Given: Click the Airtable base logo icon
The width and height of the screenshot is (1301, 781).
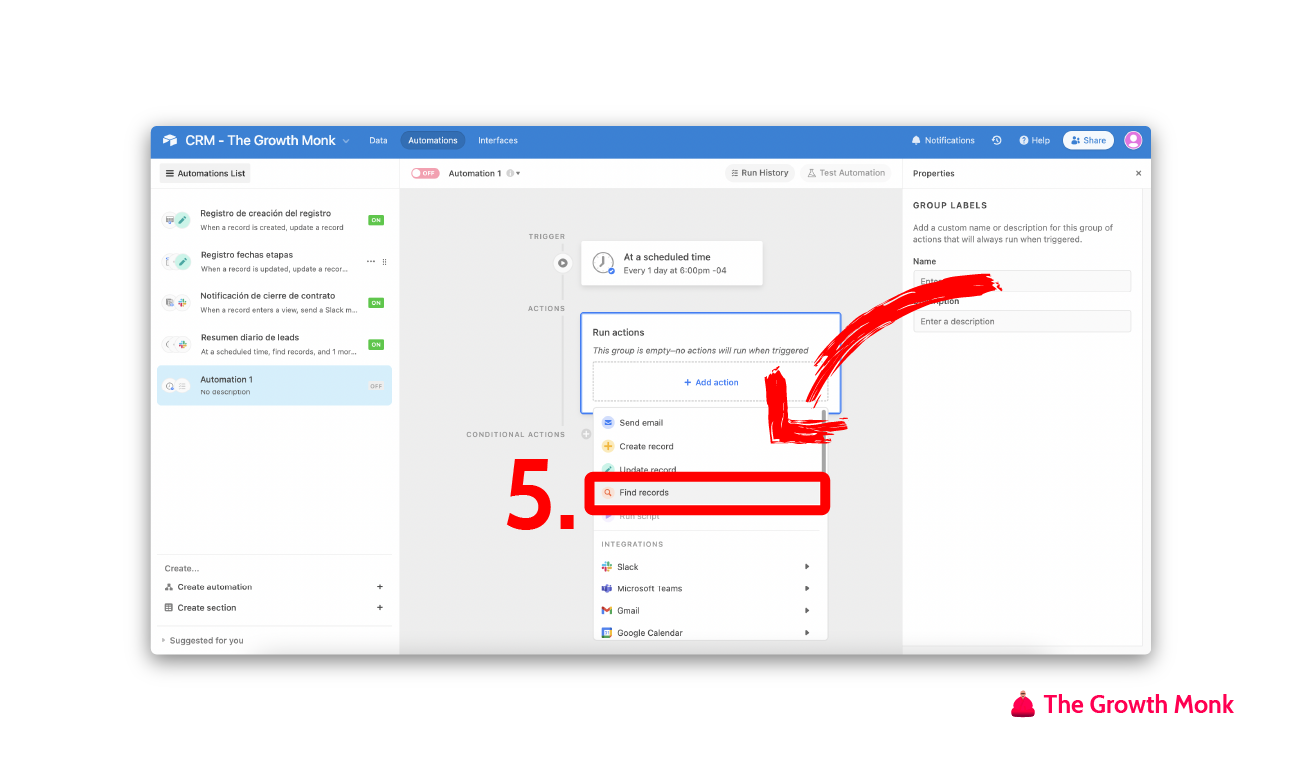Looking at the screenshot, I should [170, 140].
